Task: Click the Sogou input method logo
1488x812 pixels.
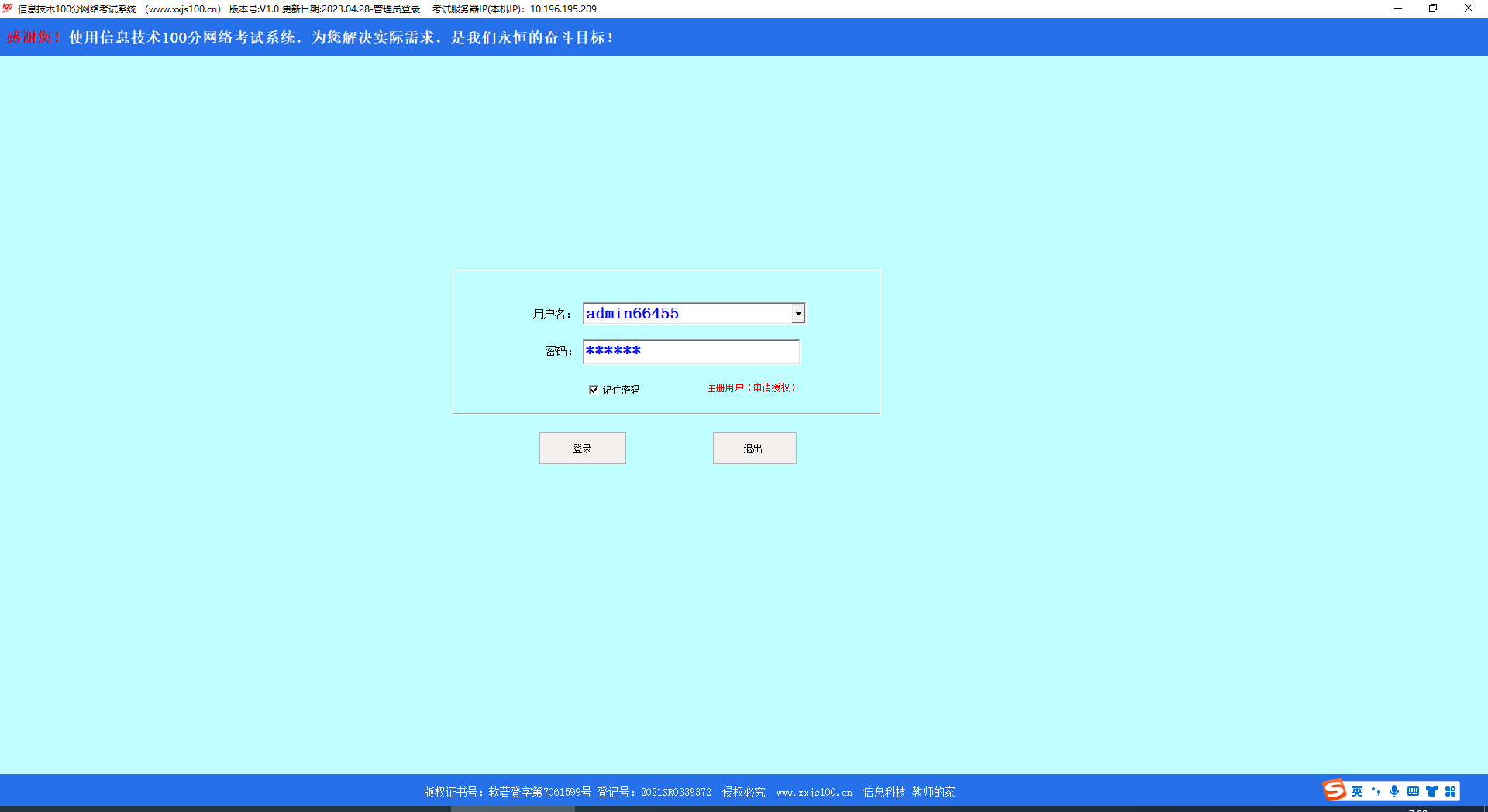Action: coord(1334,790)
